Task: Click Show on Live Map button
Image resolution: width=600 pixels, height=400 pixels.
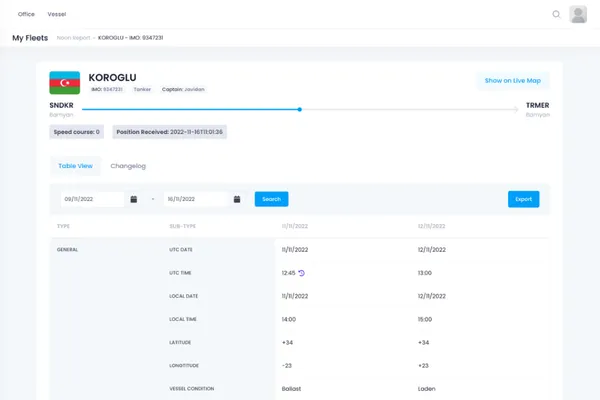Action: 512,80
